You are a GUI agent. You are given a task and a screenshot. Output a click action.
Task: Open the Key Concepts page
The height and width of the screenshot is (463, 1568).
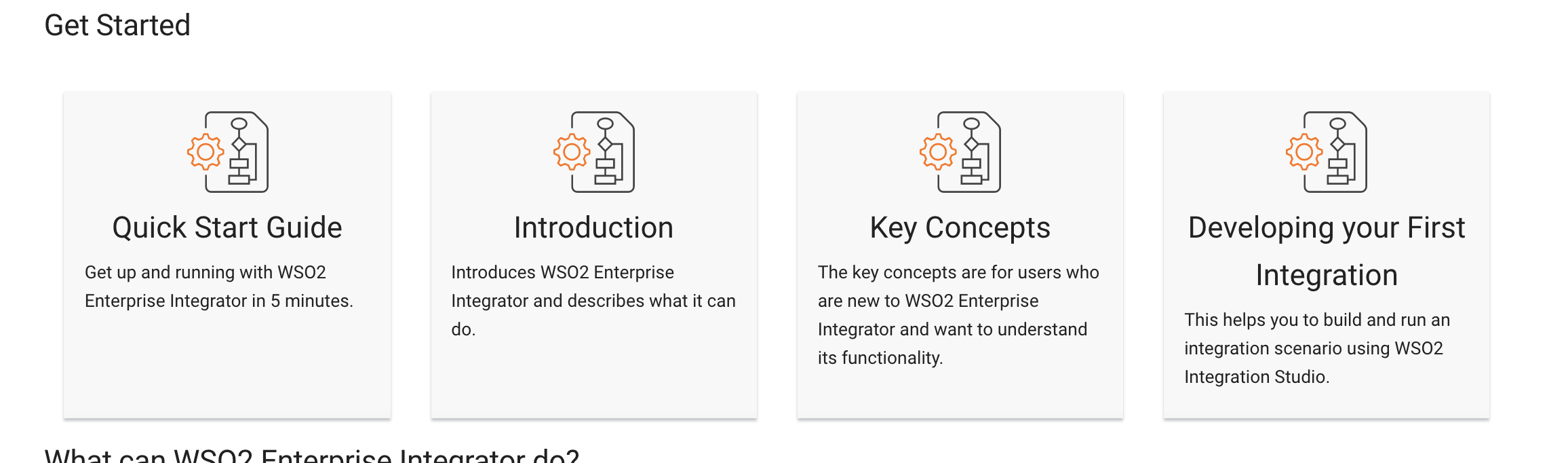coord(960,228)
